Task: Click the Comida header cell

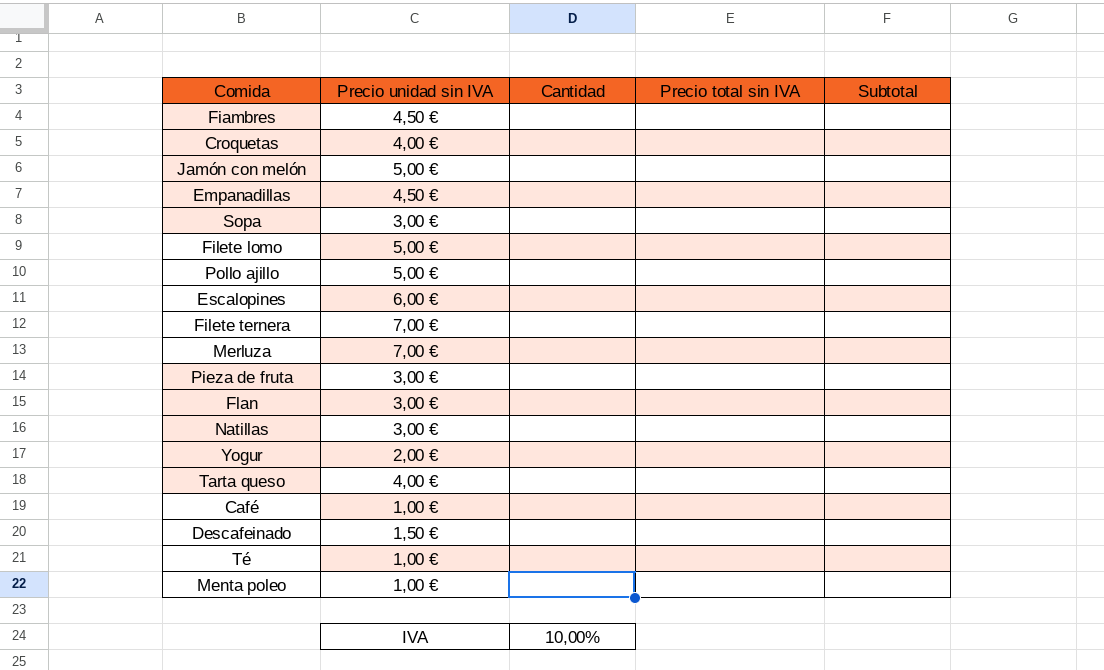Action: coord(242,91)
